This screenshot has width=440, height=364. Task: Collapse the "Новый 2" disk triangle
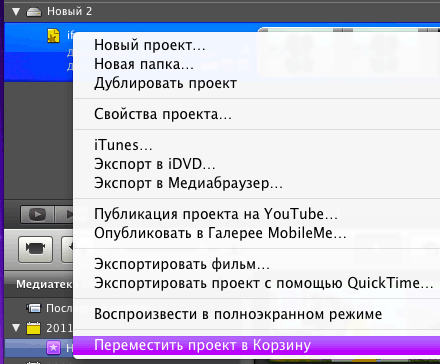pyautogui.click(x=16, y=12)
